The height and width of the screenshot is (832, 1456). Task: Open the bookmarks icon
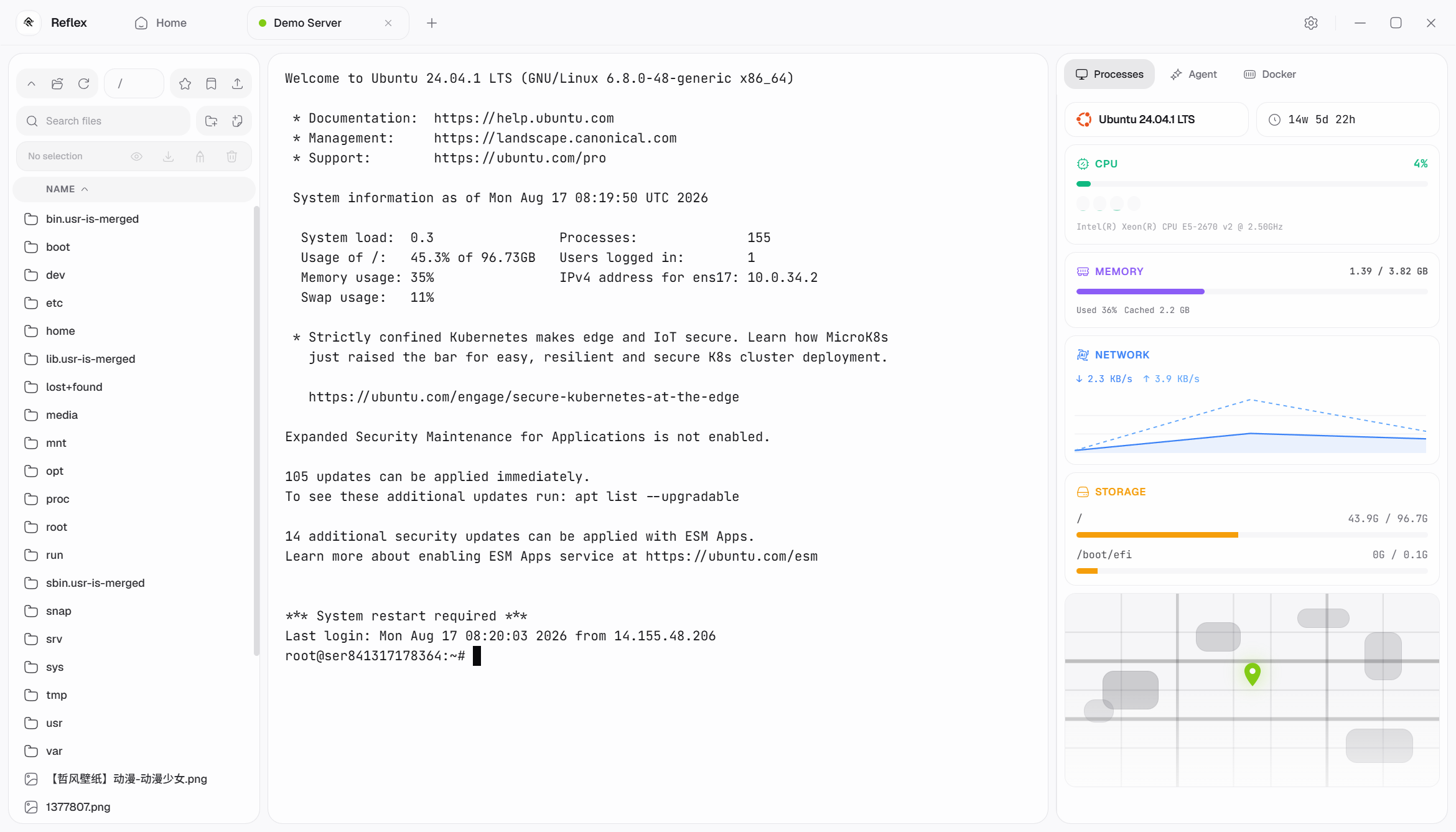[211, 83]
